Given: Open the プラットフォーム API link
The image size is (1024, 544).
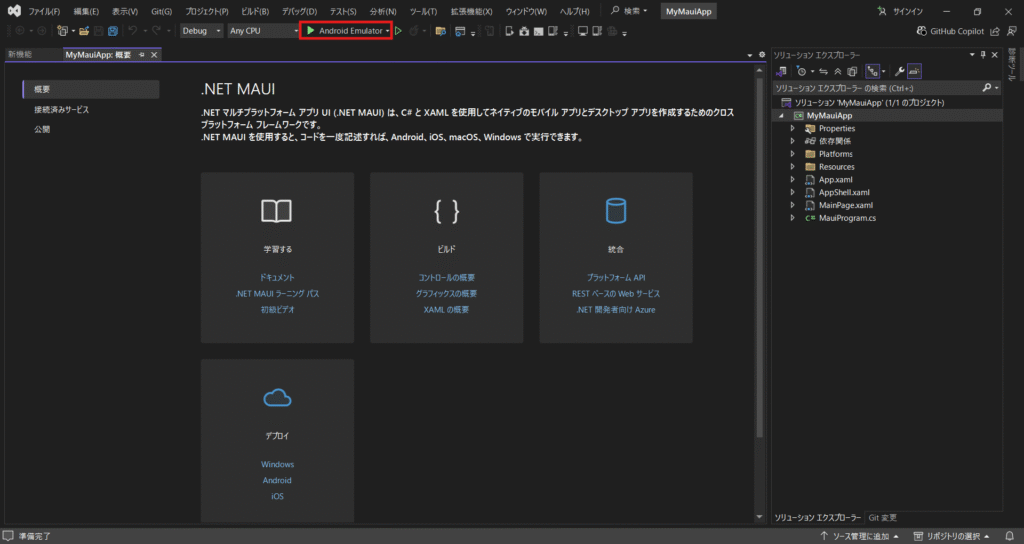Looking at the screenshot, I should click(x=616, y=278).
